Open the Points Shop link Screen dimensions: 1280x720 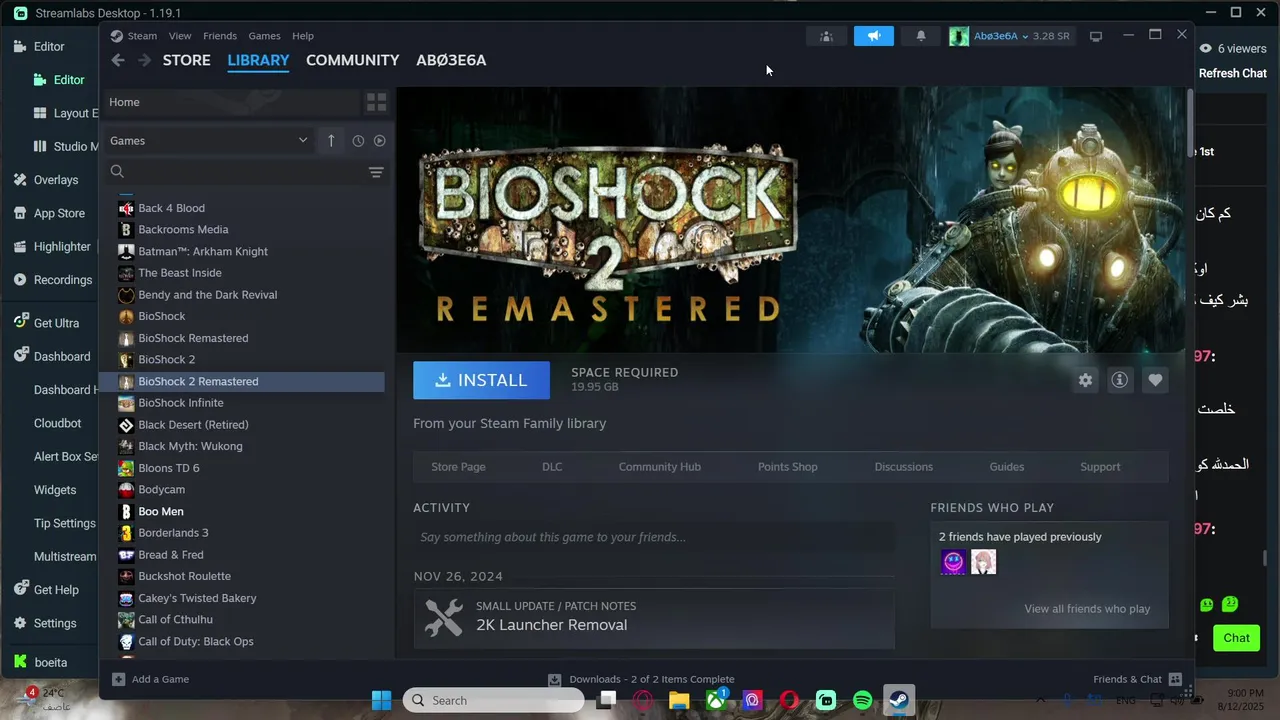click(x=788, y=467)
